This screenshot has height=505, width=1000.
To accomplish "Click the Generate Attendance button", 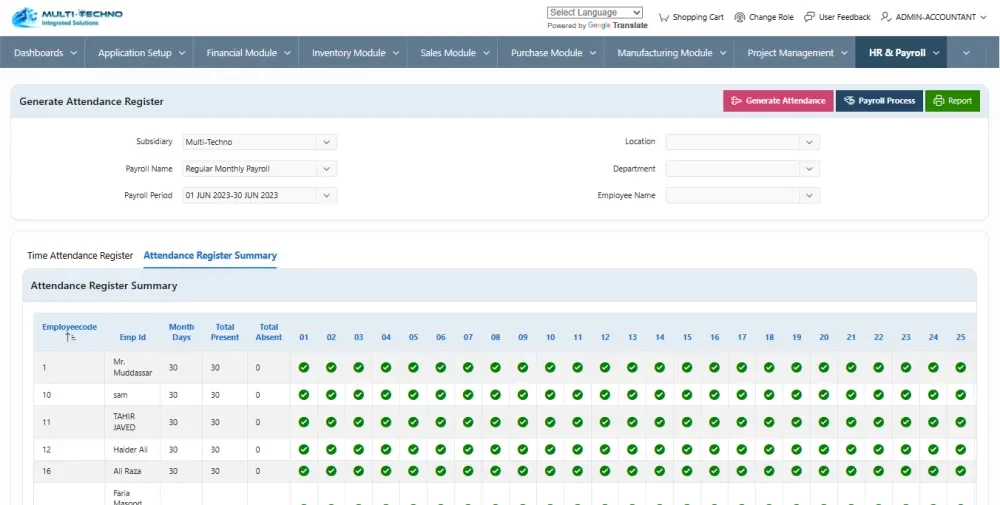I will [x=778, y=101].
